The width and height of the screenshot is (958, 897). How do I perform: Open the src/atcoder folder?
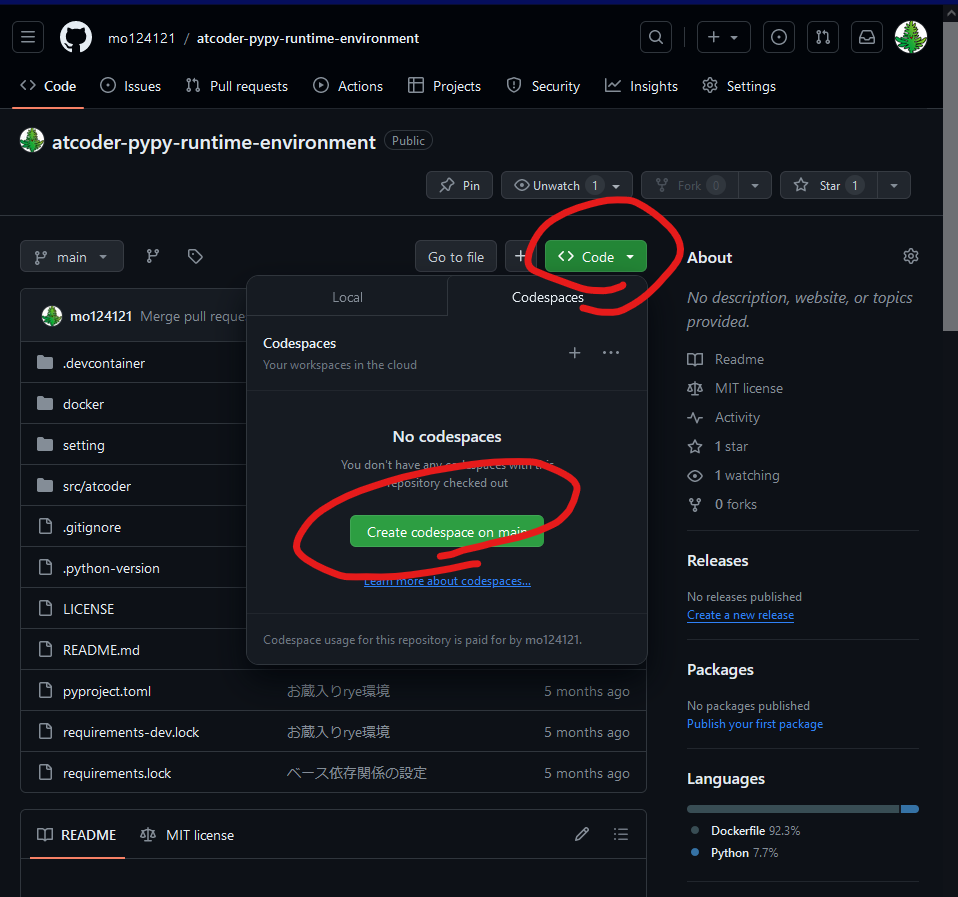[x=97, y=486]
